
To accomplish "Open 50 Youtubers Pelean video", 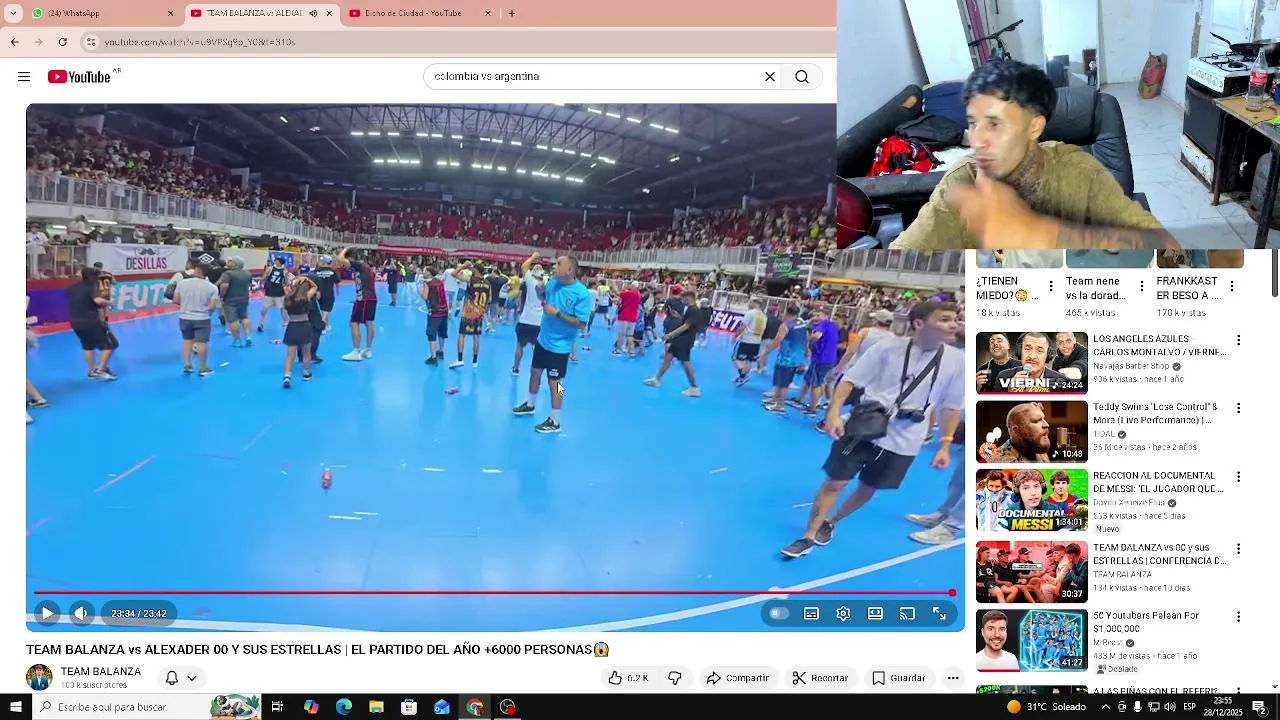I will [1032, 639].
